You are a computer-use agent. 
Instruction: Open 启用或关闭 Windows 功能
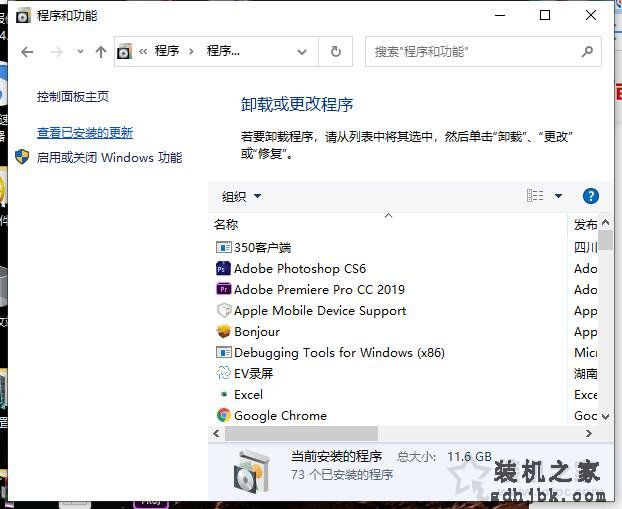pos(109,158)
